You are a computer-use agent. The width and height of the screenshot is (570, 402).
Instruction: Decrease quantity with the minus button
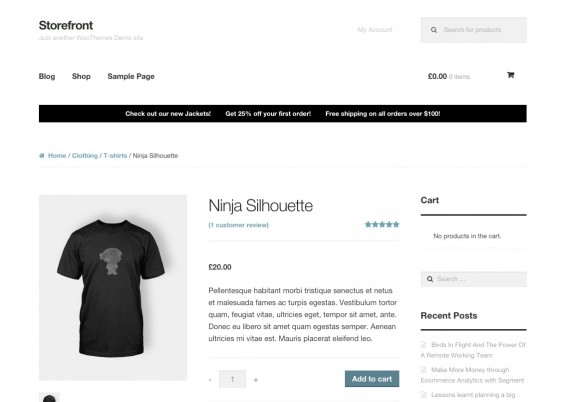click(x=210, y=380)
